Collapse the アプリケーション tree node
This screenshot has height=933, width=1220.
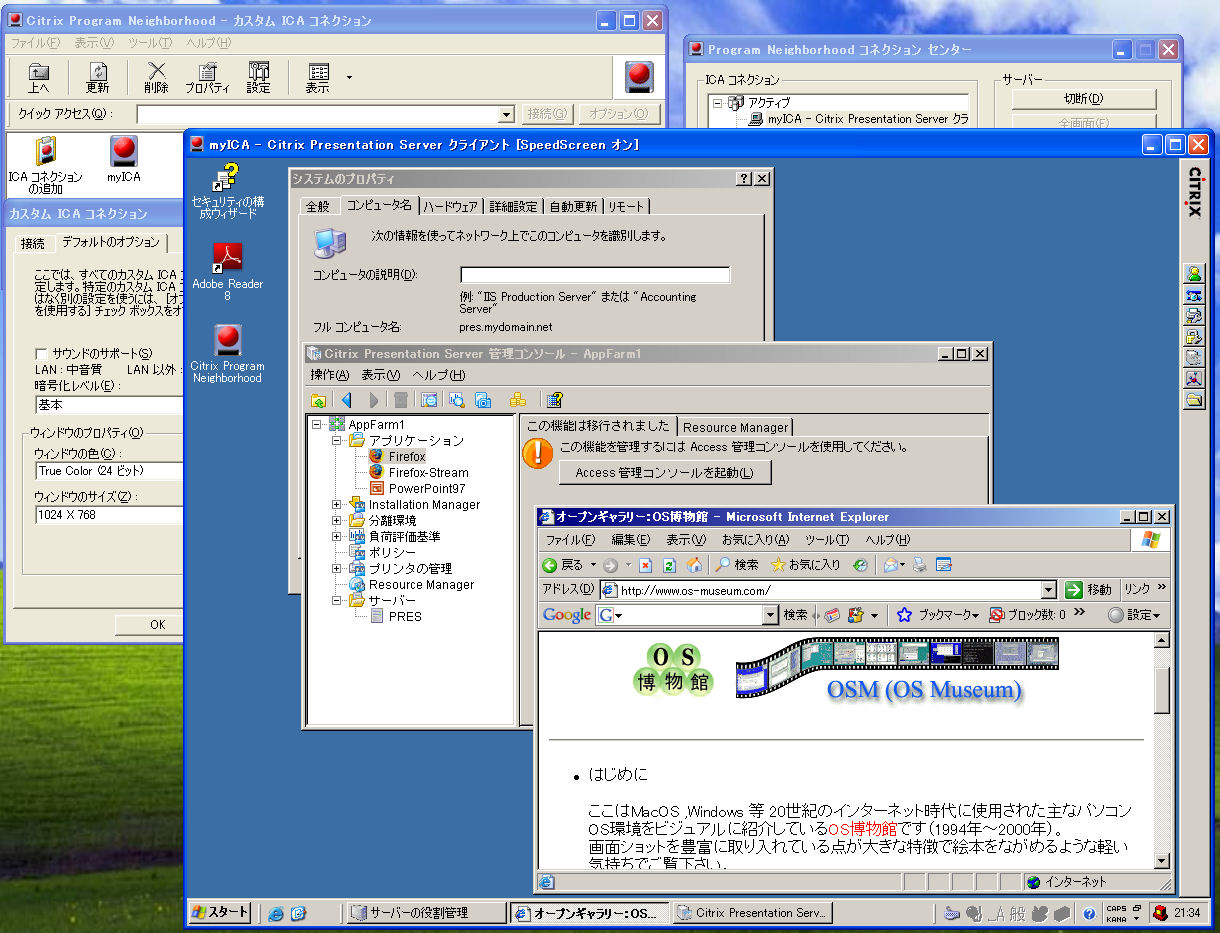click(x=337, y=441)
